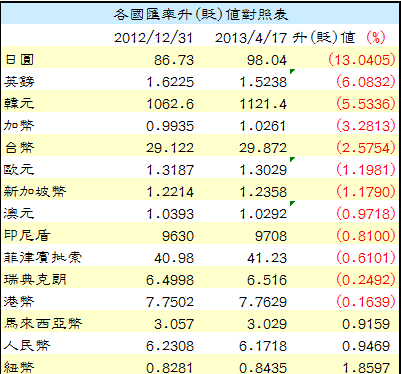Select cell value 1.5238
The height and width of the screenshot is (374, 401).
[x=263, y=82]
